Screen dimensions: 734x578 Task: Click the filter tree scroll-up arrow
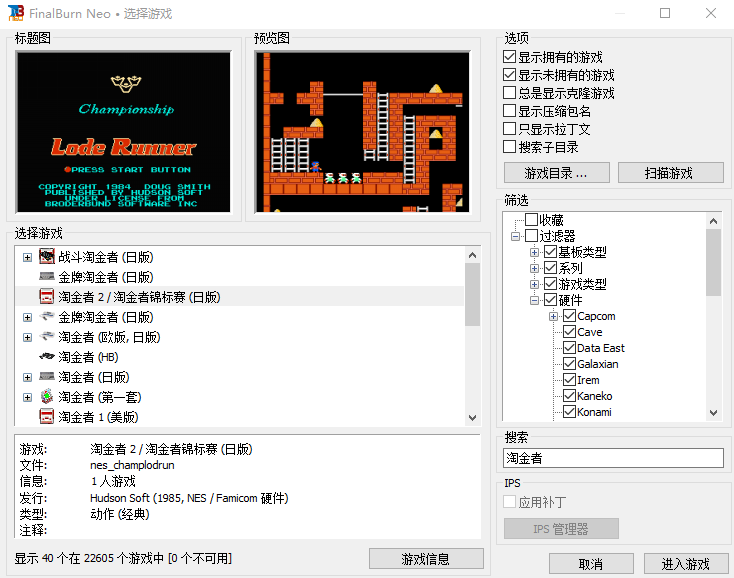coord(713,221)
